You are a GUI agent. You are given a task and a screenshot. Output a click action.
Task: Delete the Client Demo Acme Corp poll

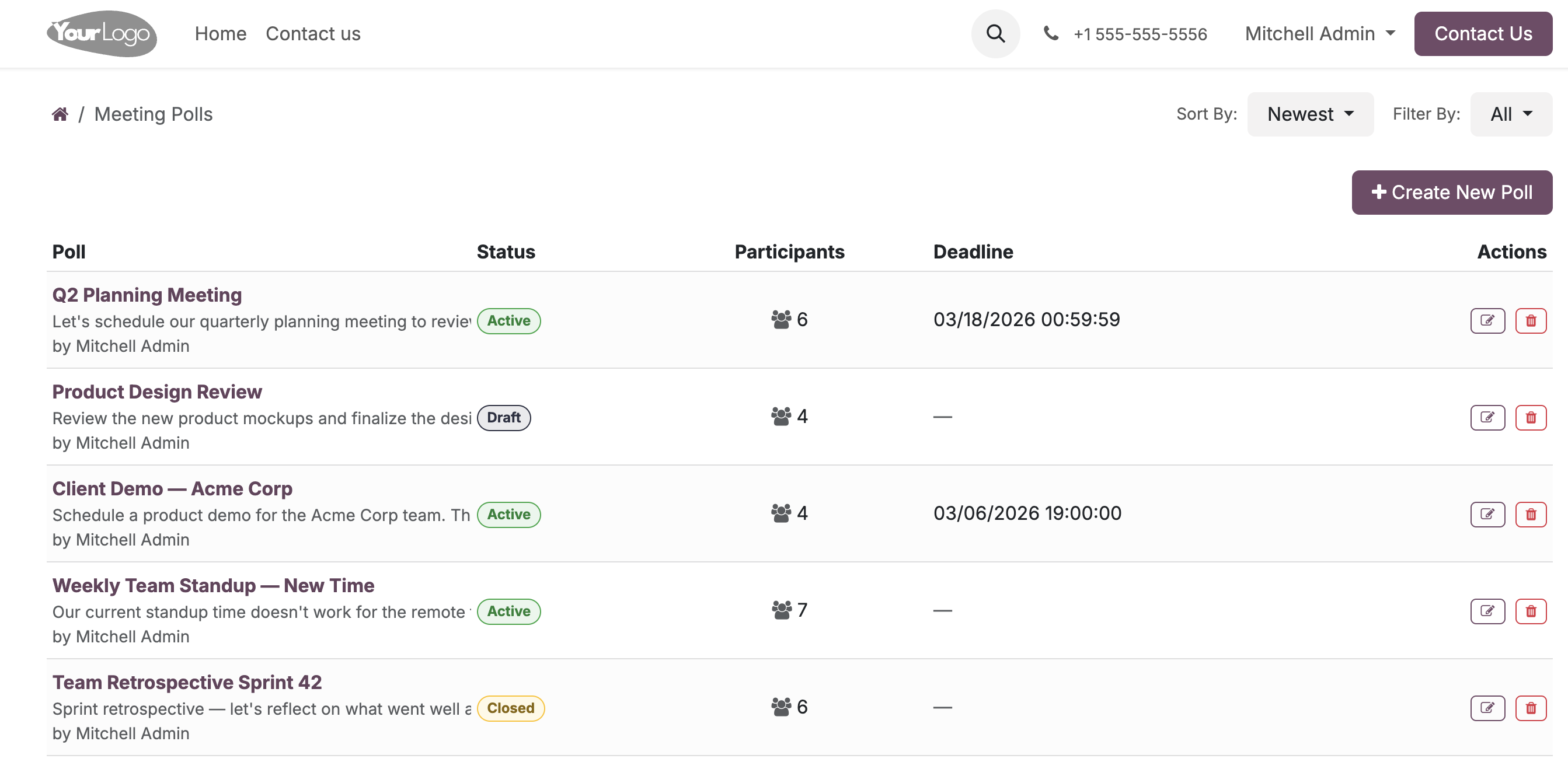(1530, 514)
